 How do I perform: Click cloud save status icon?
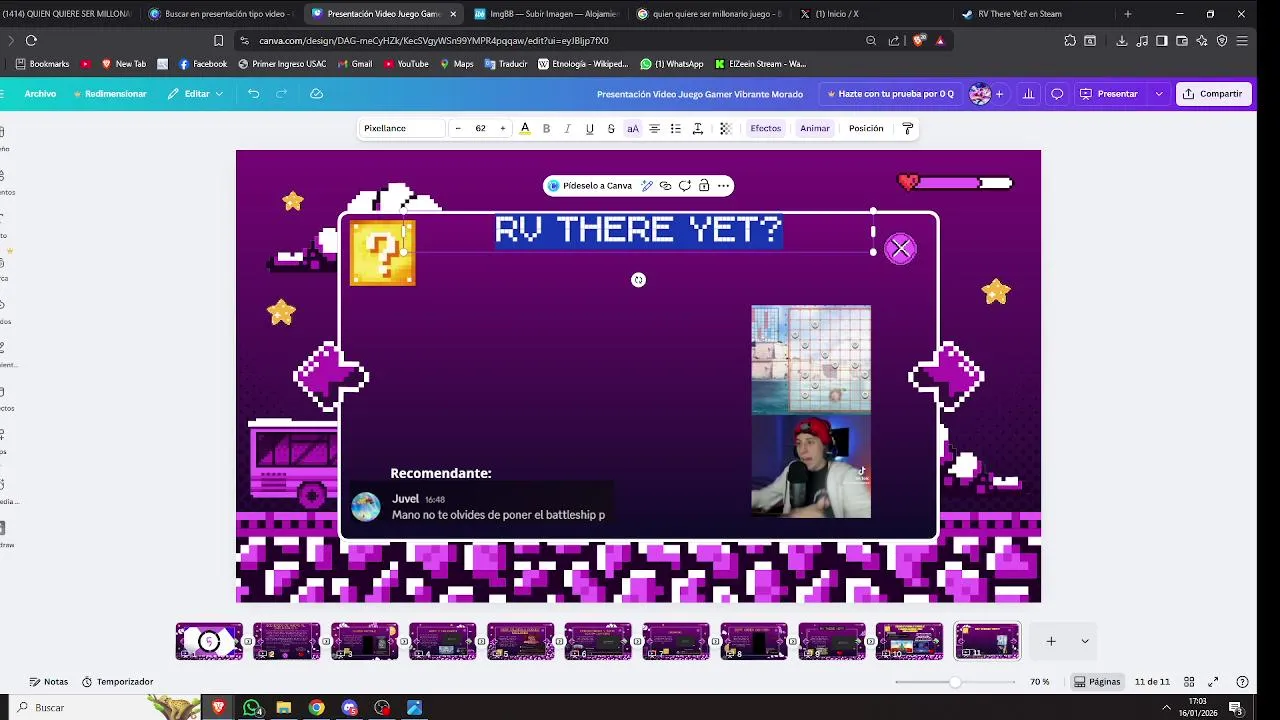pyautogui.click(x=317, y=94)
